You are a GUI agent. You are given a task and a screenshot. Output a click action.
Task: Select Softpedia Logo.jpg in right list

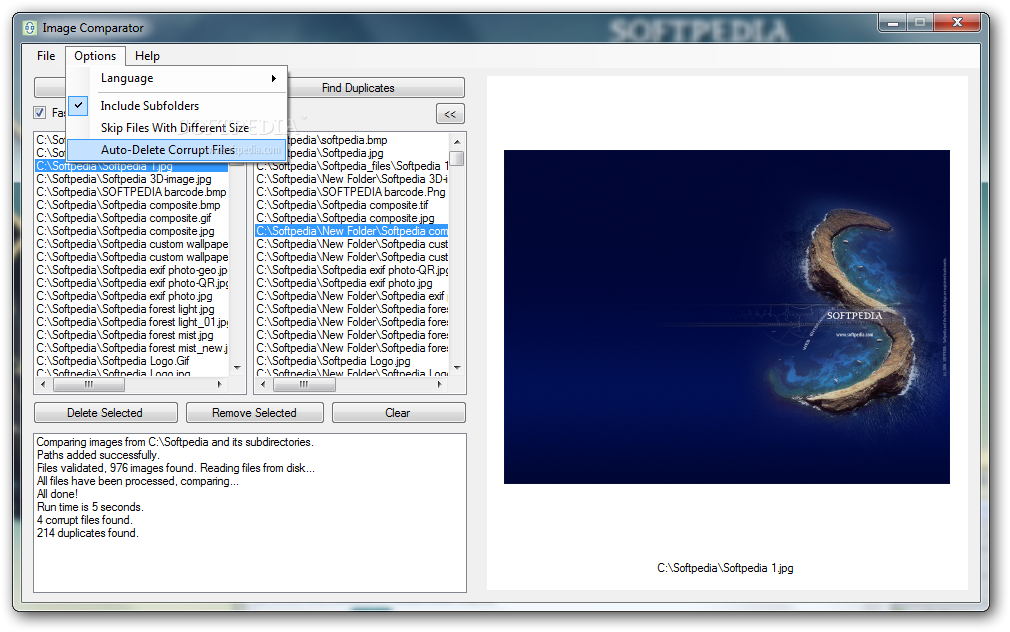(352, 361)
